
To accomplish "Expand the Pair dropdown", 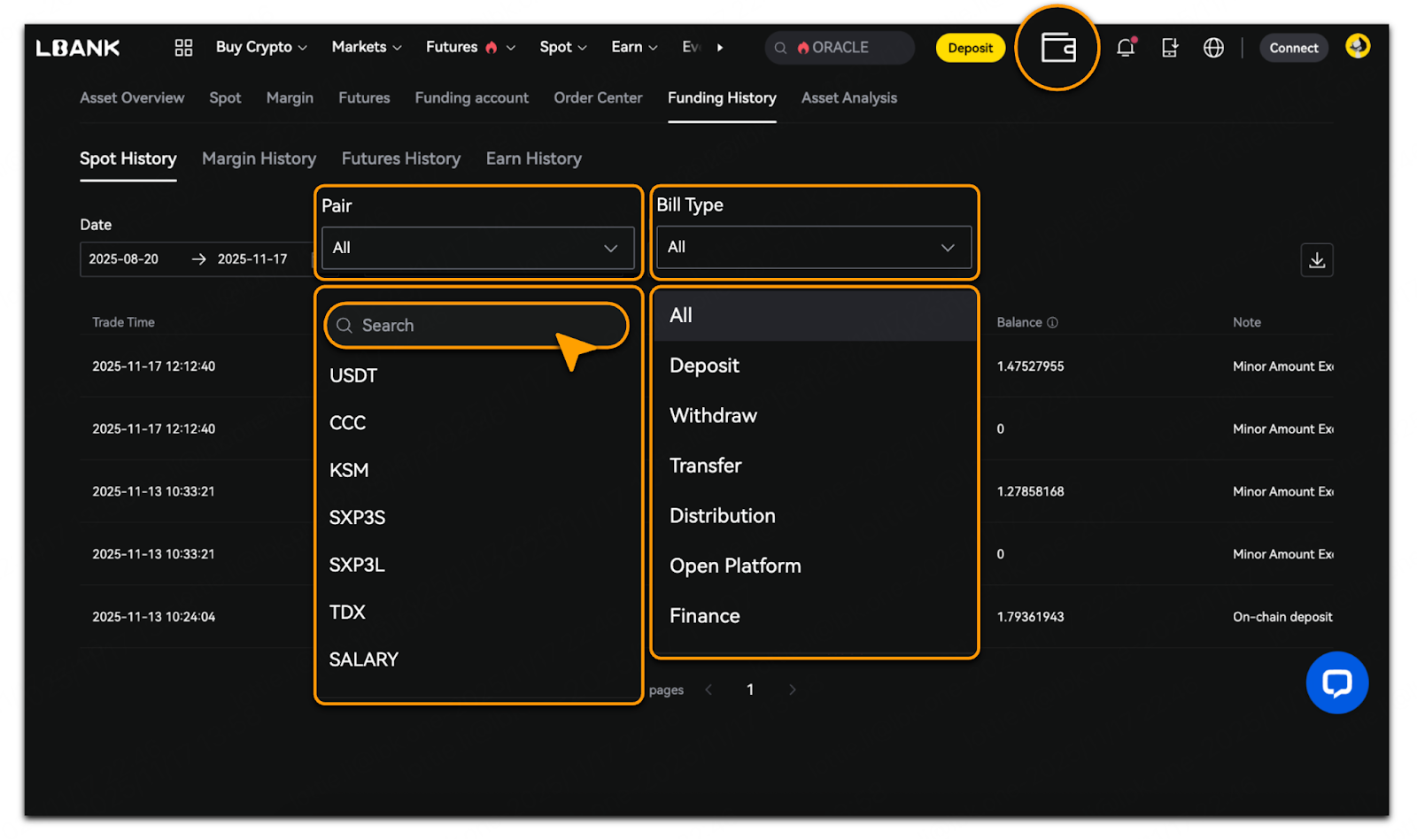I will (477, 248).
